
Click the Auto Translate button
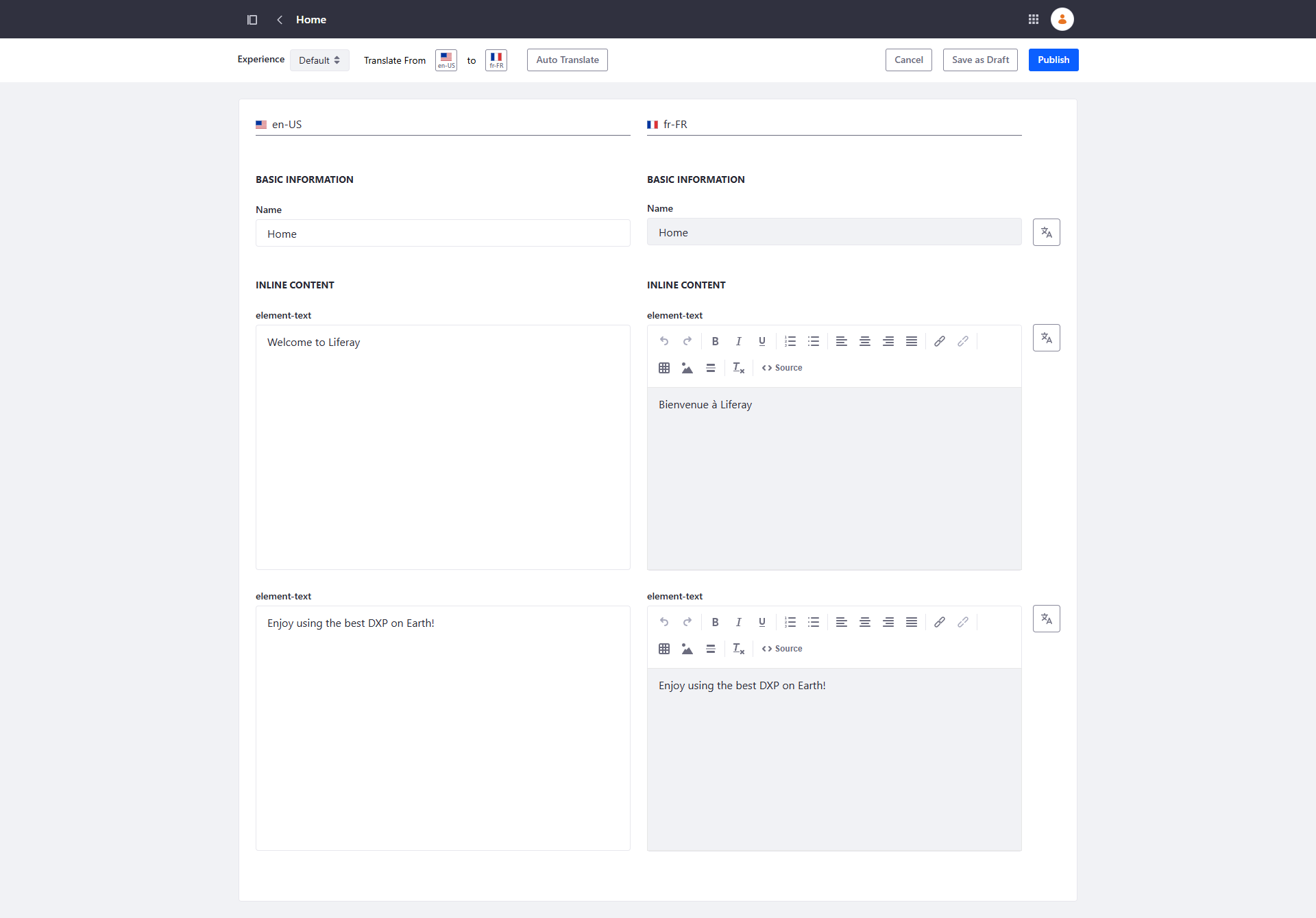pos(567,60)
